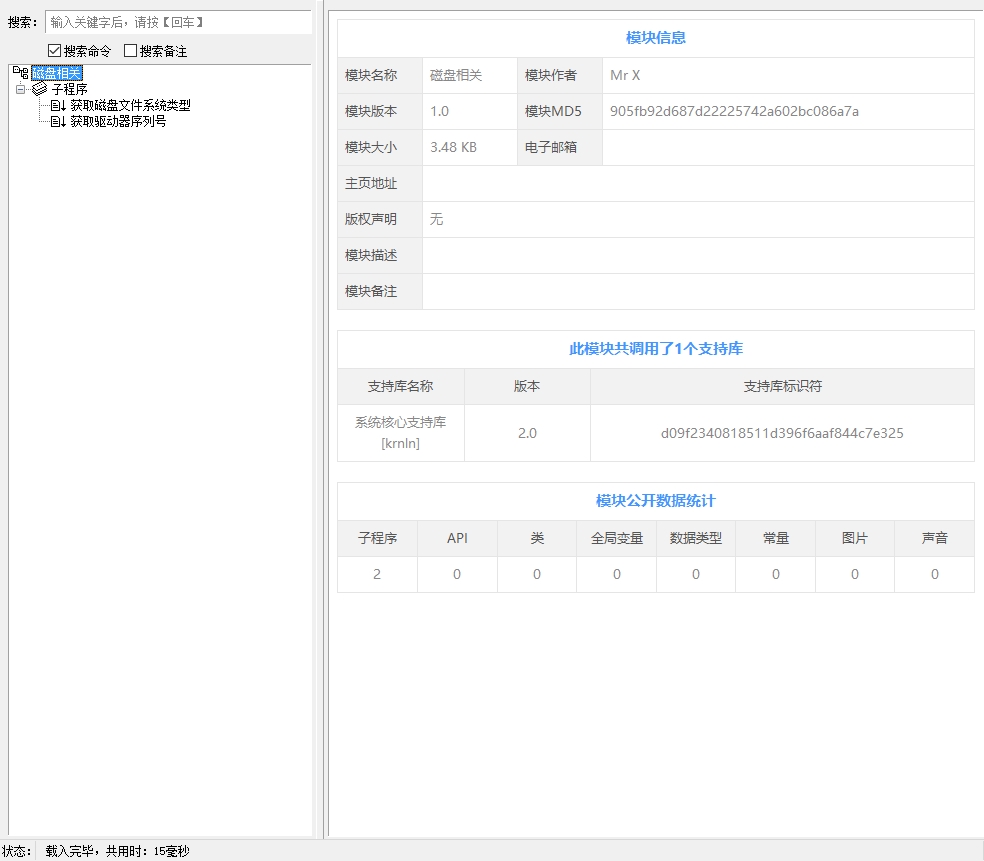Viewport: 984px width, 861px height.
Task: Click the module root icon beside 磁盘相关
Action: click(x=20, y=73)
